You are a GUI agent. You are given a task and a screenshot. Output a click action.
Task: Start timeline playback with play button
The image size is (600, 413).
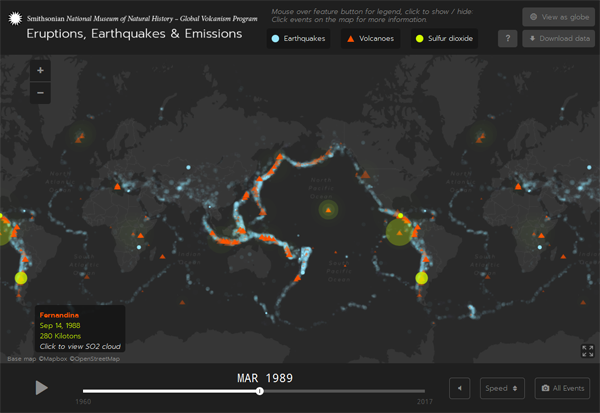pyautogui.click(x=41, y=387)
